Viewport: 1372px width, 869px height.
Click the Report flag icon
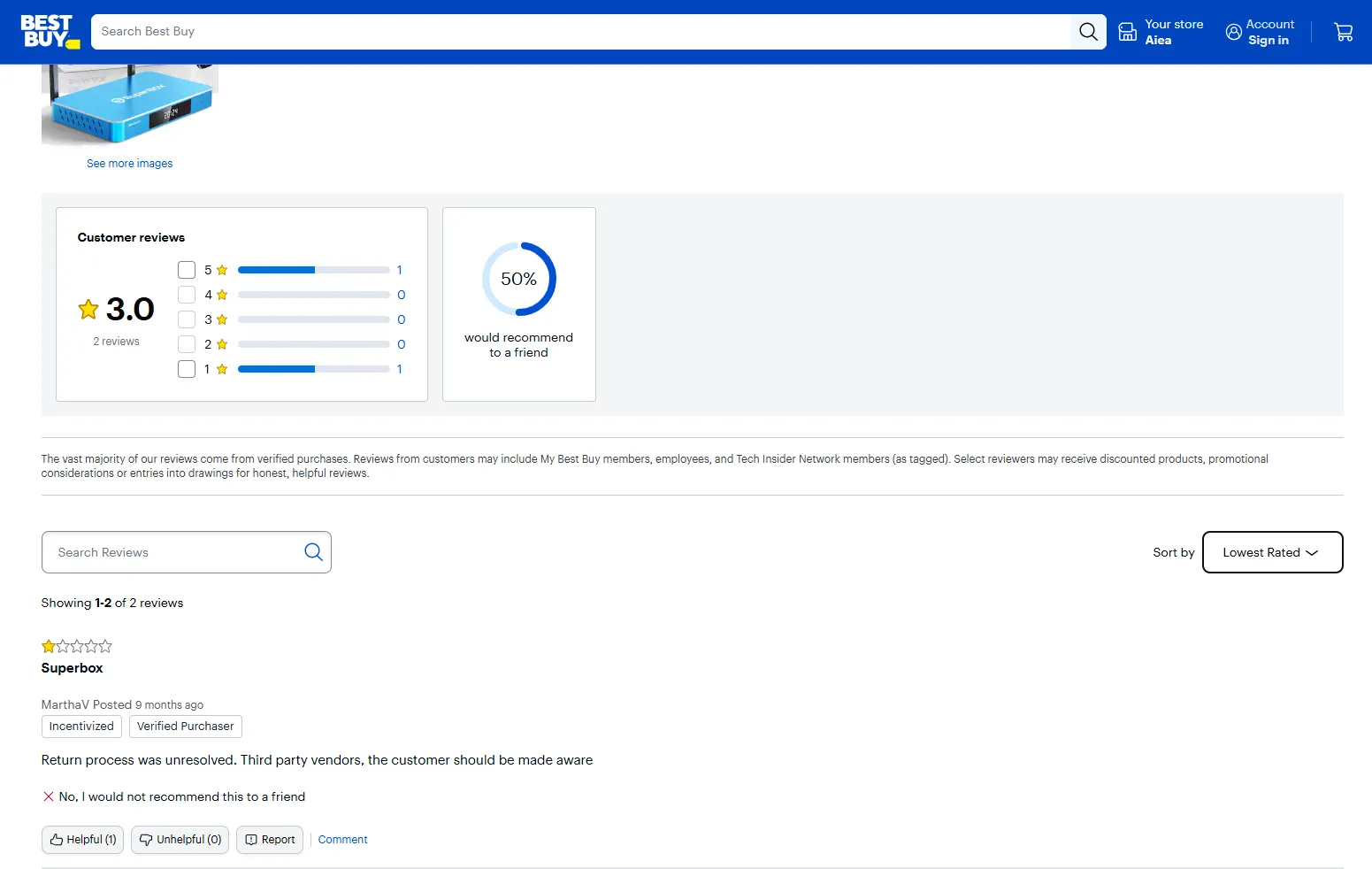251,840
